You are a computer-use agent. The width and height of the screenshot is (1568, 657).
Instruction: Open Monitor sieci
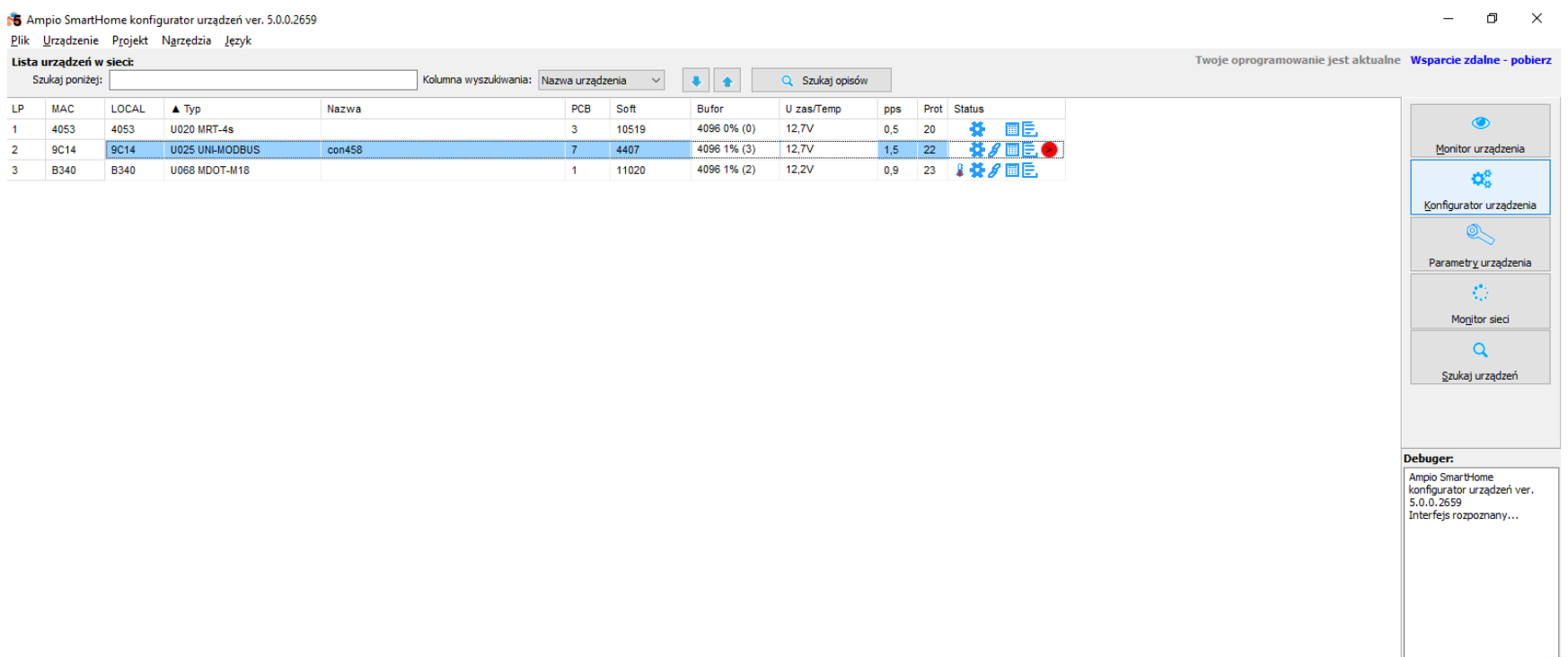(x=1480, y=302)
